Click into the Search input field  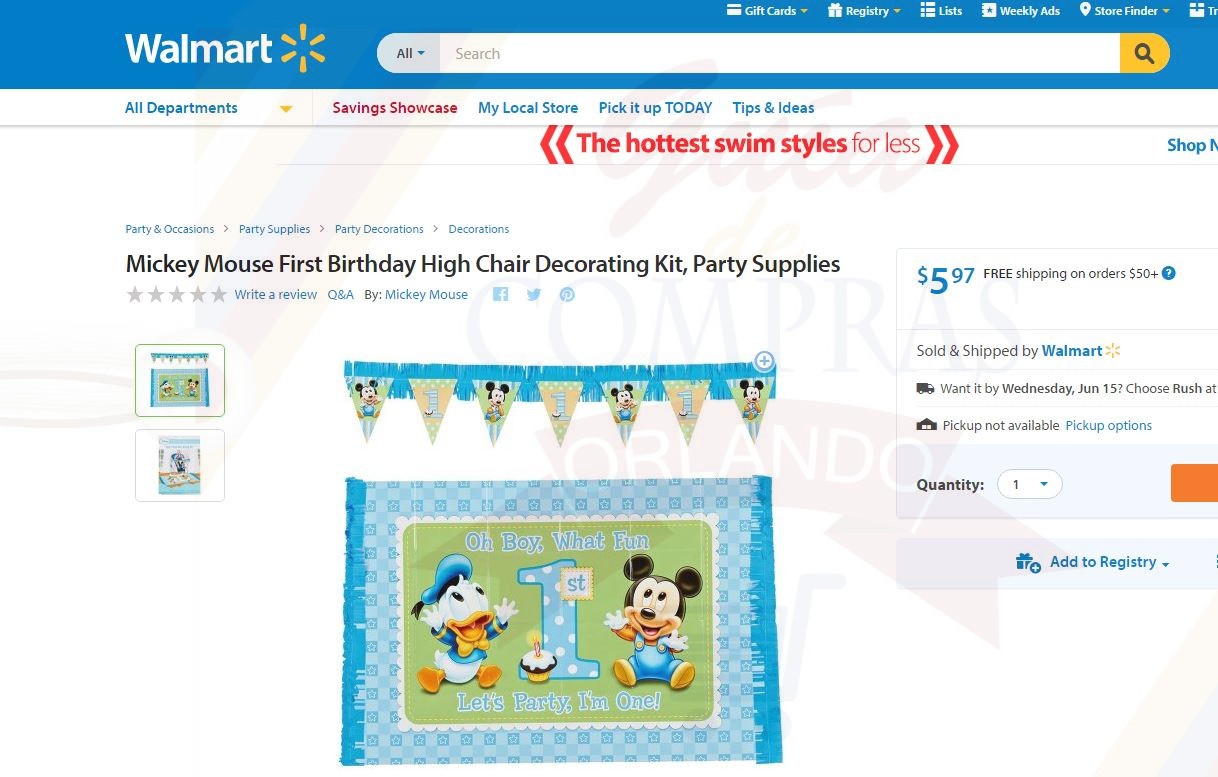click(x=780, y=54)
